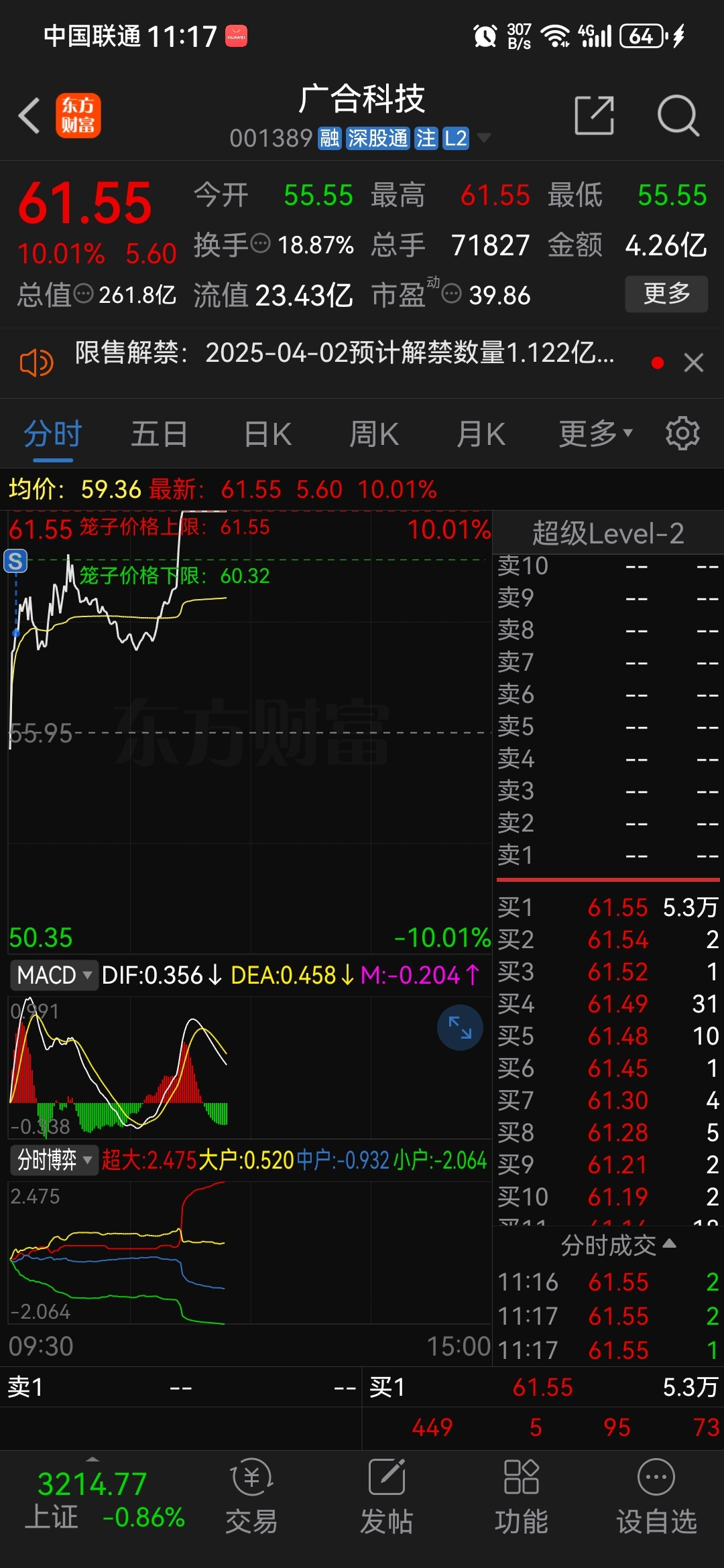Tap the info icon next to 市盈
The image size is (724, 1568).
tap(452, 293)
